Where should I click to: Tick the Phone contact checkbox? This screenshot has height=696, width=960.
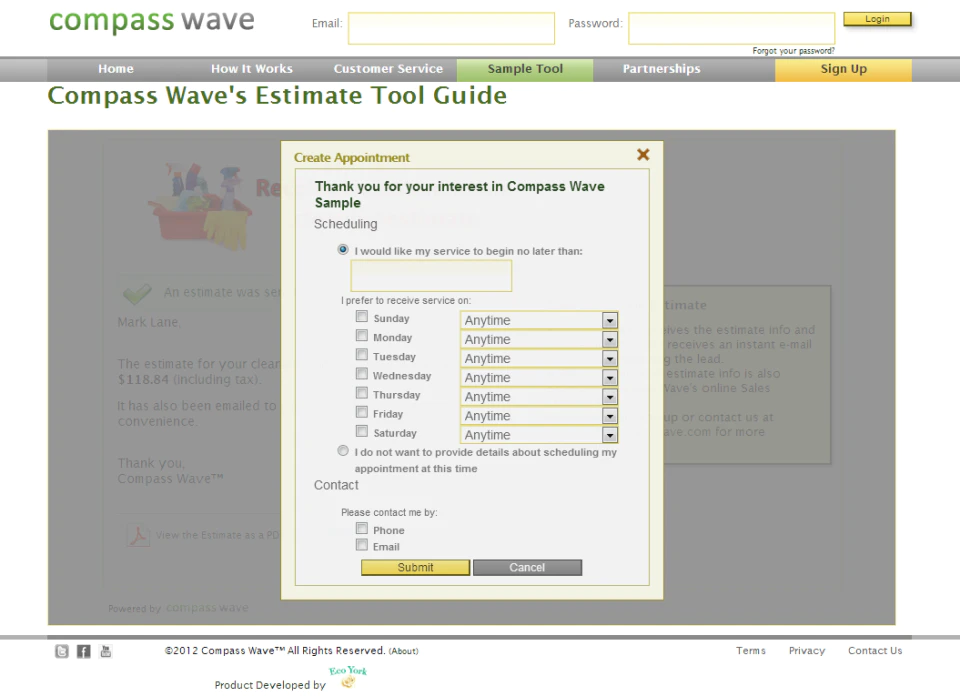(x=362, y=529)
